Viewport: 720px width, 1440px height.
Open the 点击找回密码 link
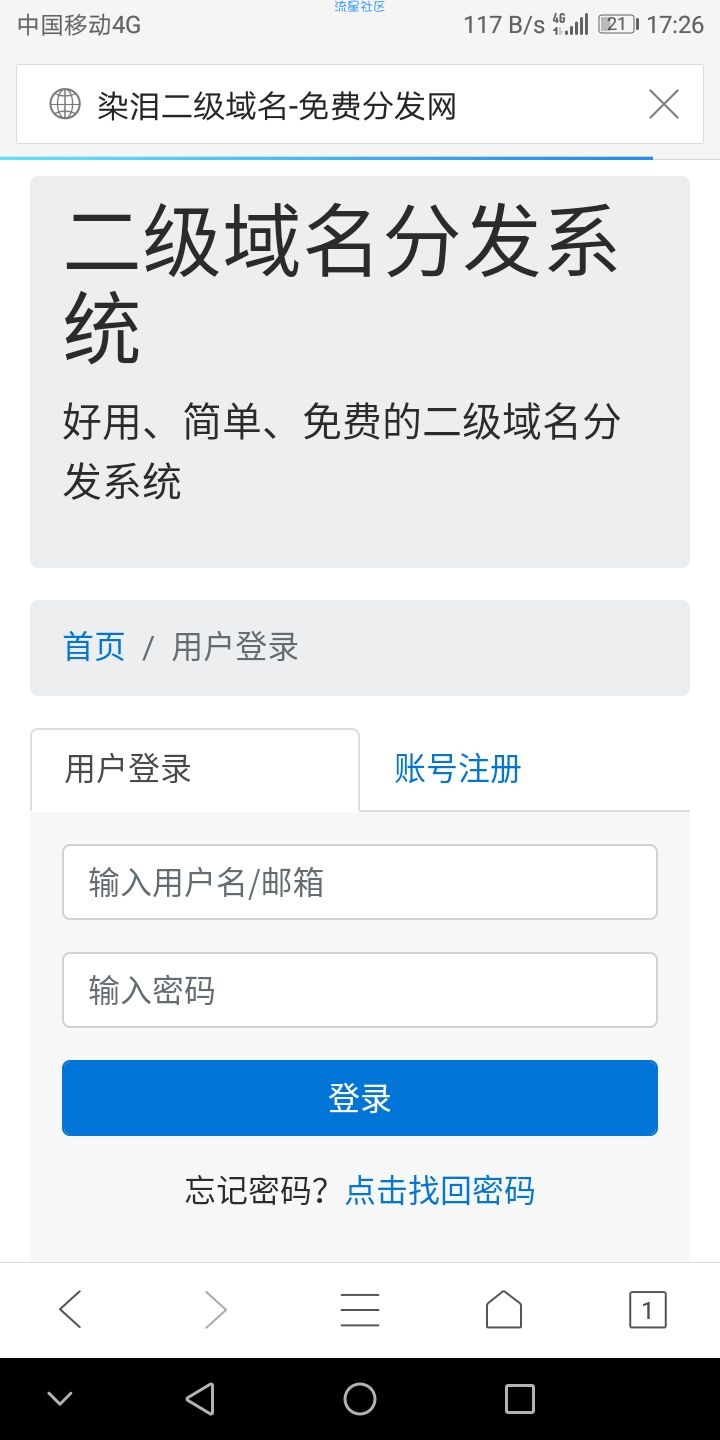(440, 1190)
